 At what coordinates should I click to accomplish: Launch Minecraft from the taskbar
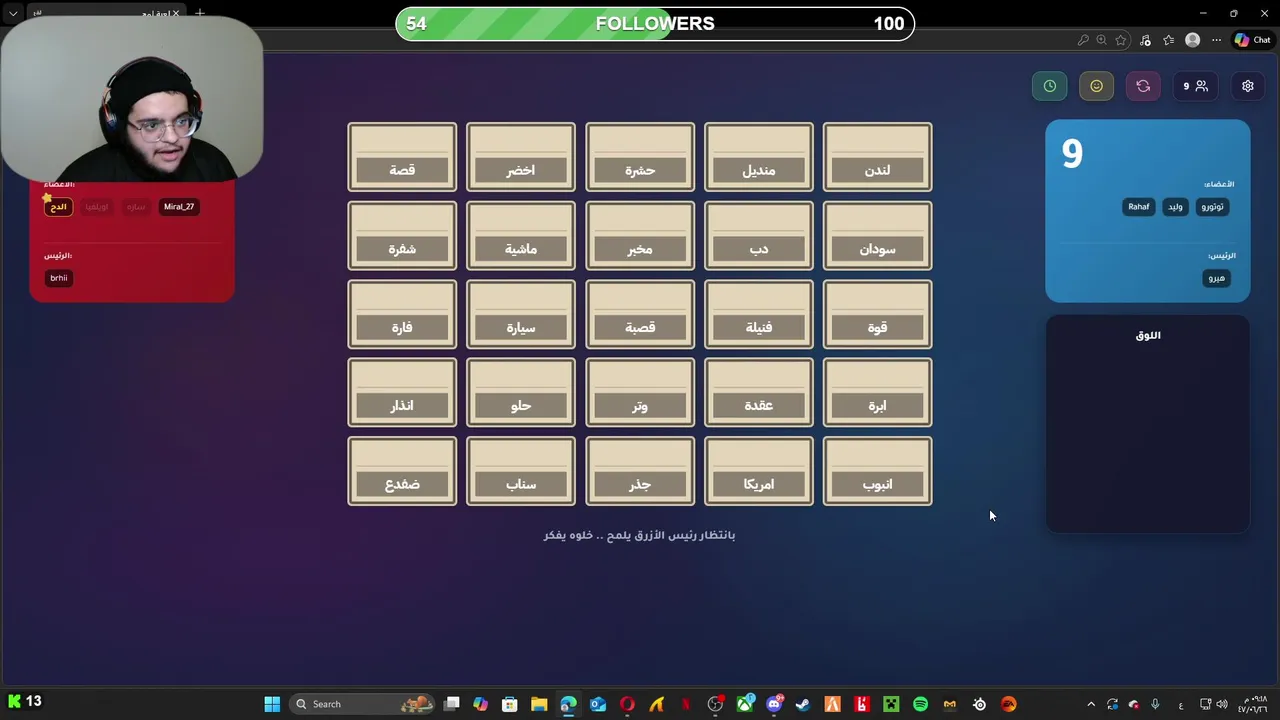[x=891, y=704]
